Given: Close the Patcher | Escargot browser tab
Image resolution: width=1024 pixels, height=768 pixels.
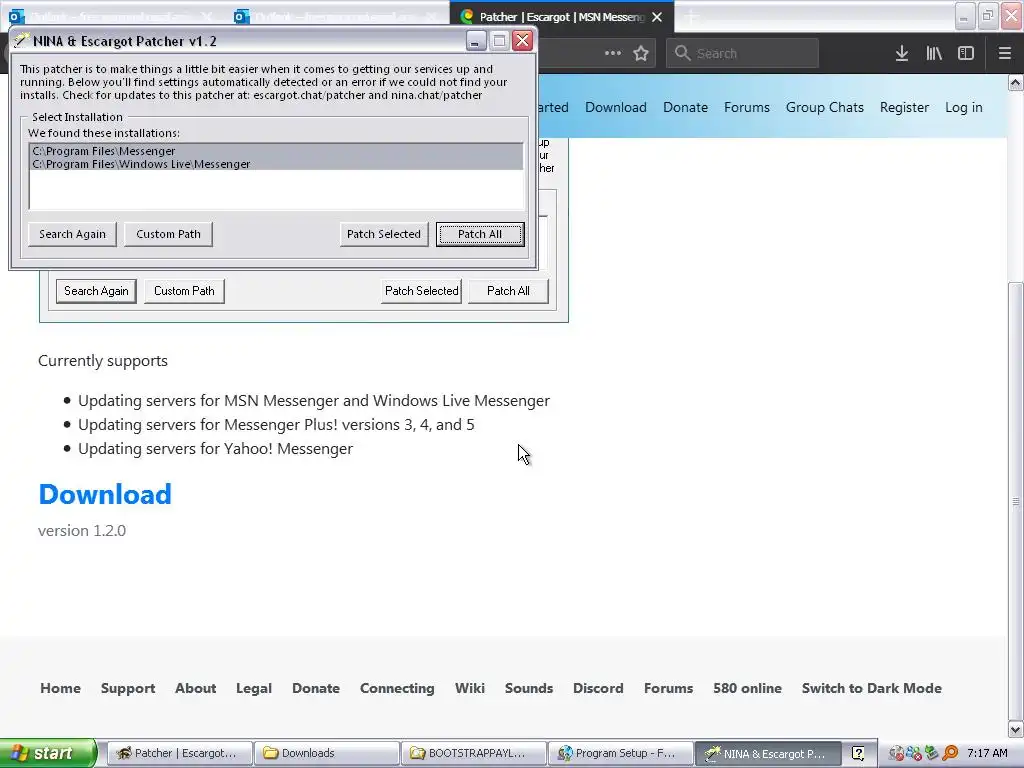Looking at the screenshot, I should coord(658,17).
